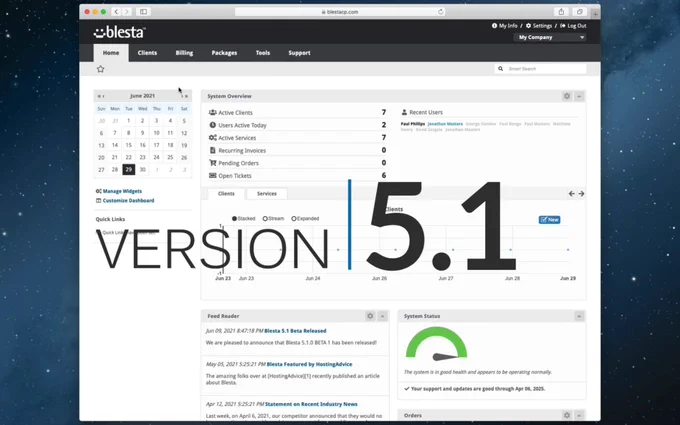Screen dimensions: 680x425
Task: Click Manage Widgets link
Action: (x=119, y=191)
